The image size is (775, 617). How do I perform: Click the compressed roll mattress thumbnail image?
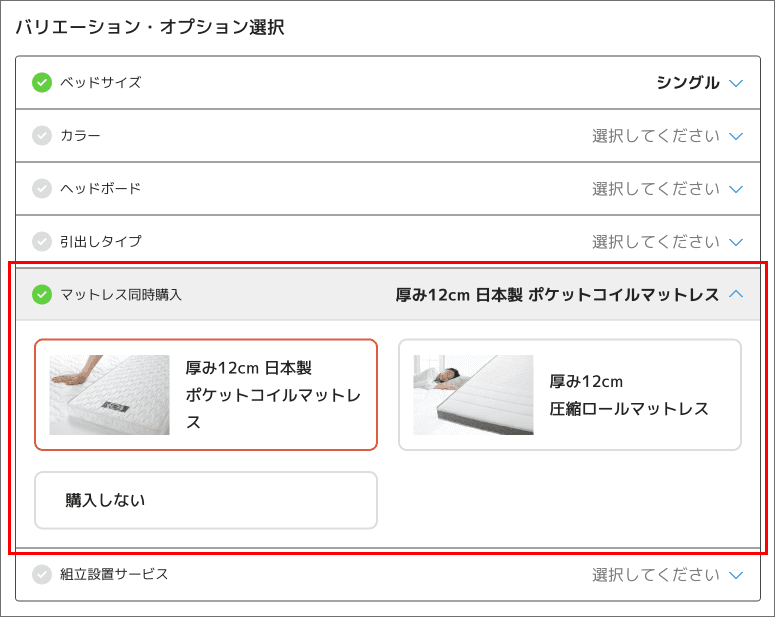(473, 395)
